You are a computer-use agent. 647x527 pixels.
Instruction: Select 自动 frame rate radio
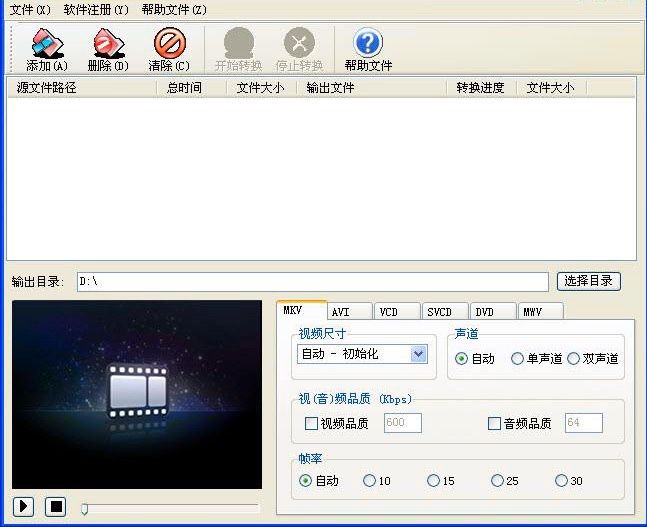(305, 480)
